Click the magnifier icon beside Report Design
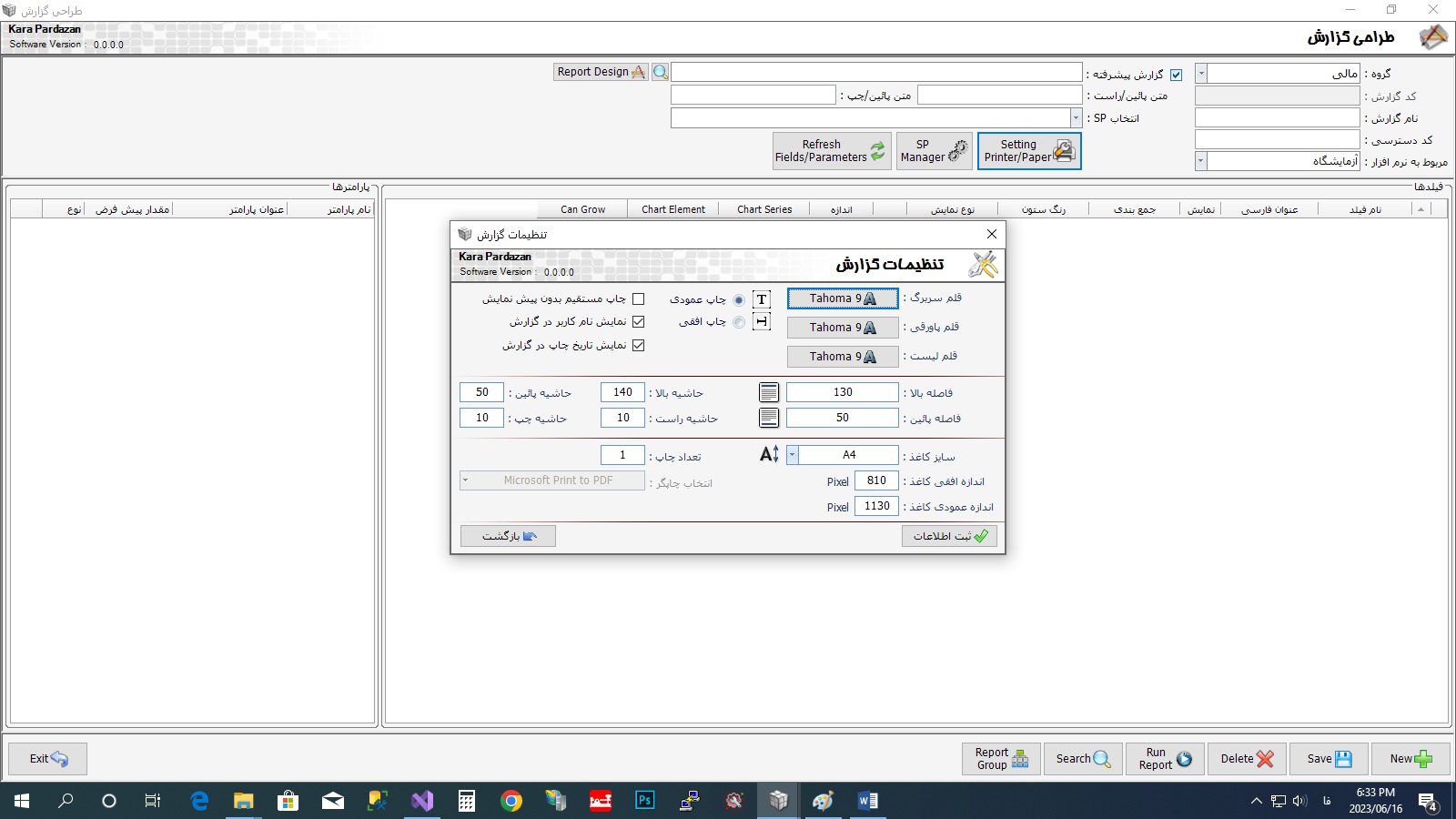The width and height of the screenshot is (1456, 819). tap(660, 72)
